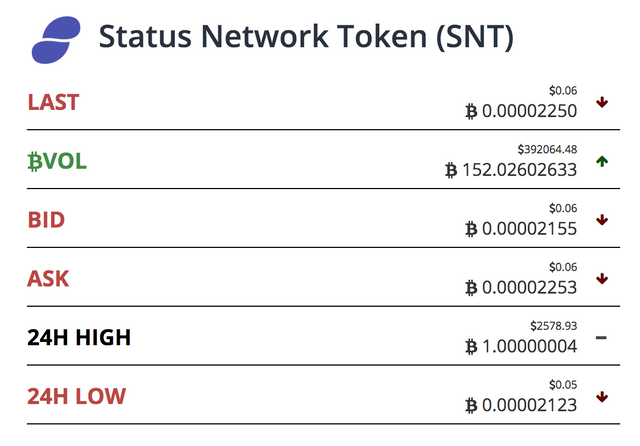
Task: Click the 1.00000004 24H high value
Action: point(530,346)
